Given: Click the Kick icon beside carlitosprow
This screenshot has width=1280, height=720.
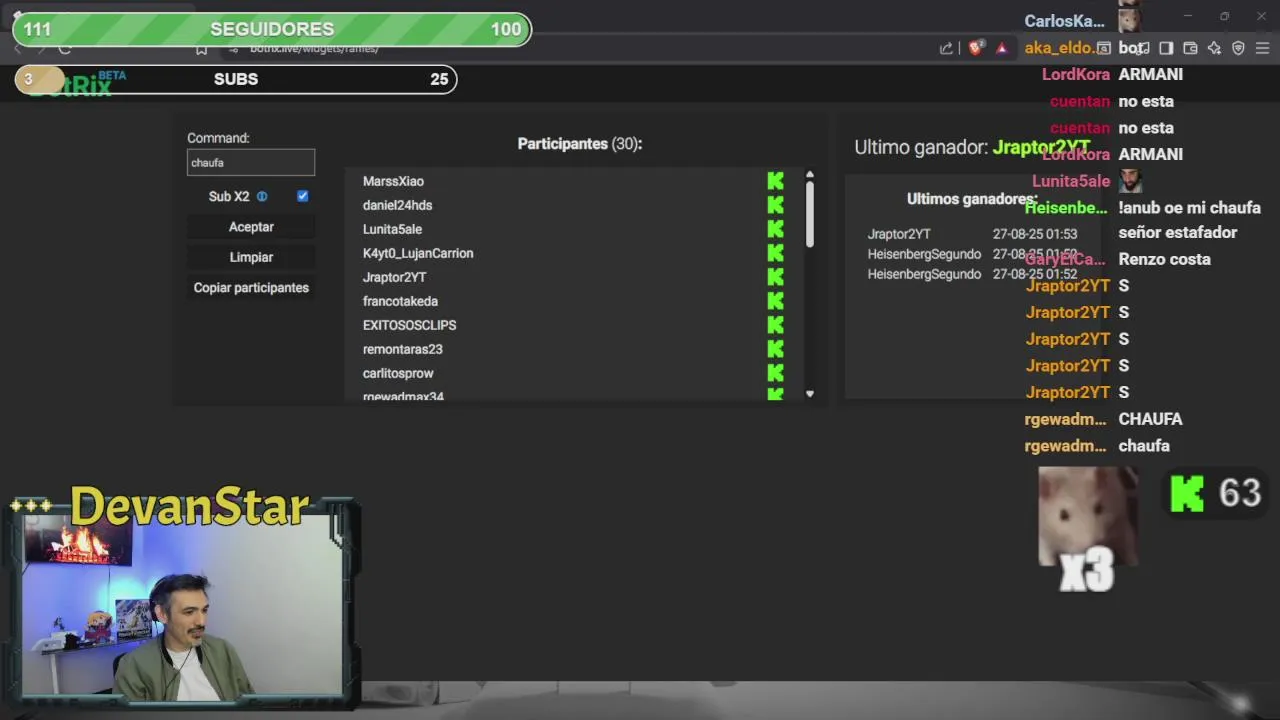Looking at the screenshot, I should click(x=775, y=373).
